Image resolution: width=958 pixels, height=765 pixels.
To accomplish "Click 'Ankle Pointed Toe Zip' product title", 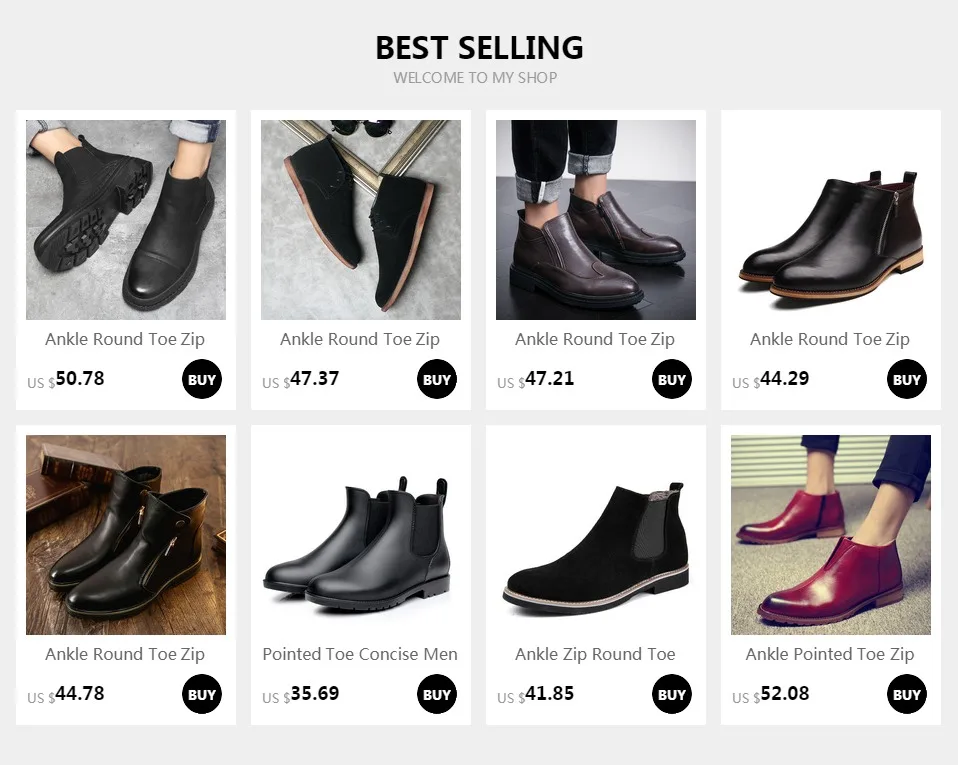I will point(830,654).
